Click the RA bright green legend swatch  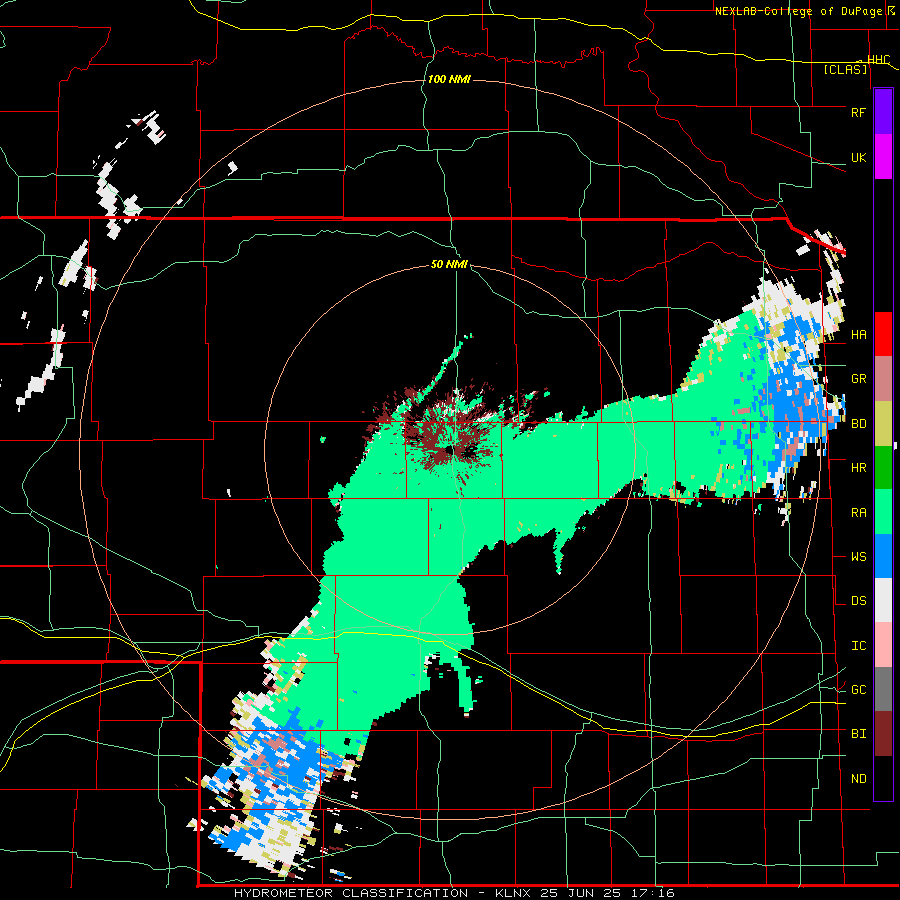883,512
